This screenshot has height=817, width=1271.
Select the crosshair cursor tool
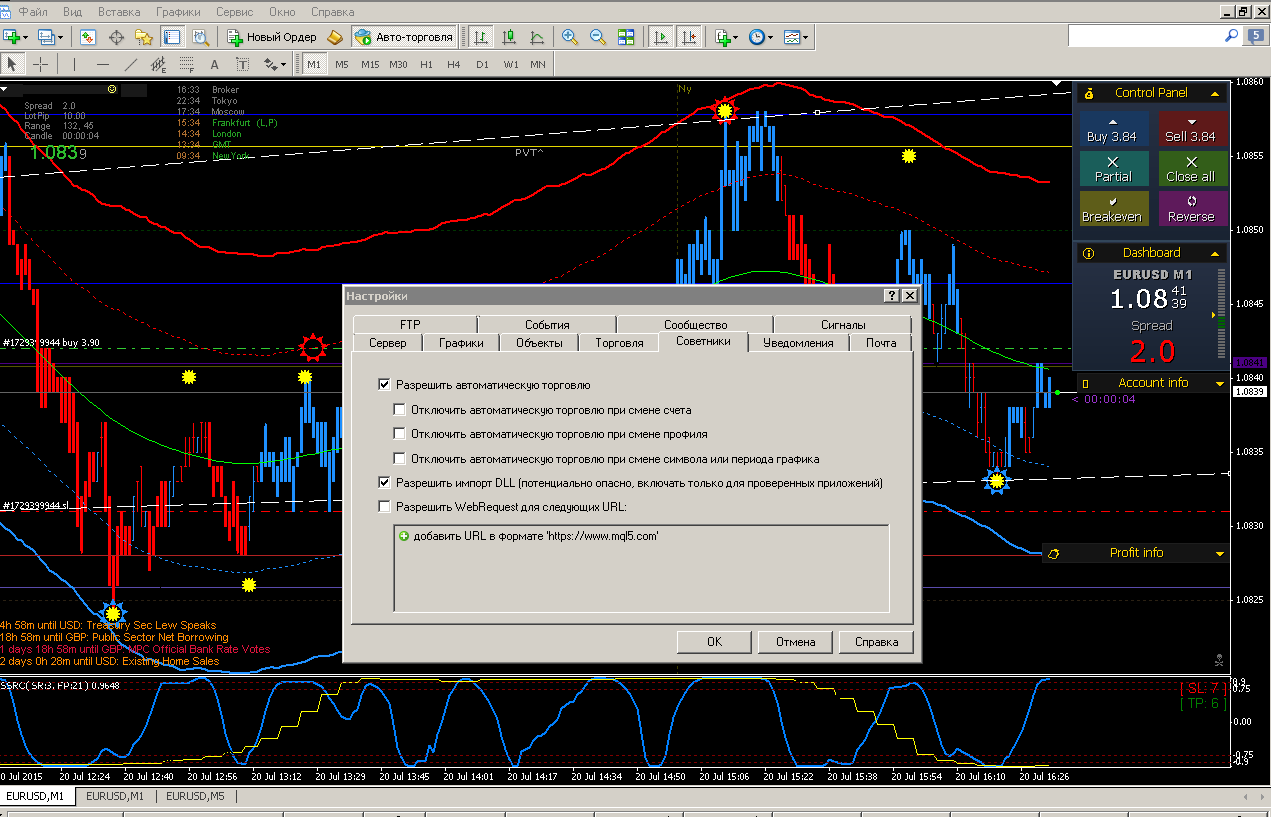[40, 64]
